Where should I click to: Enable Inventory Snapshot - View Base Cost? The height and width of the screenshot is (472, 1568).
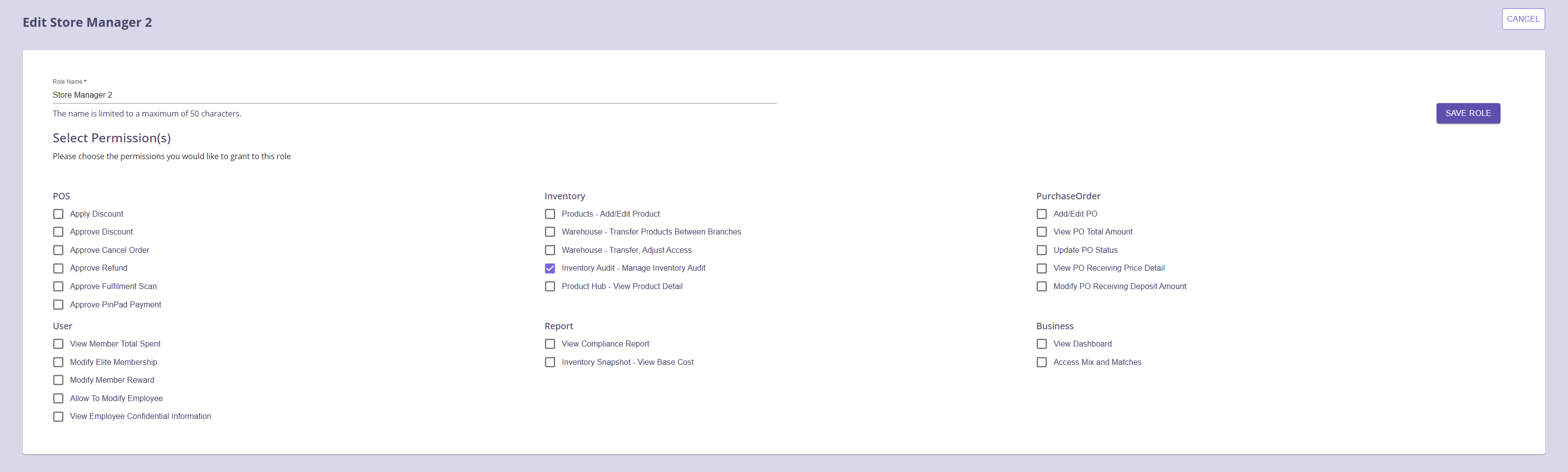tap(550, 362)
